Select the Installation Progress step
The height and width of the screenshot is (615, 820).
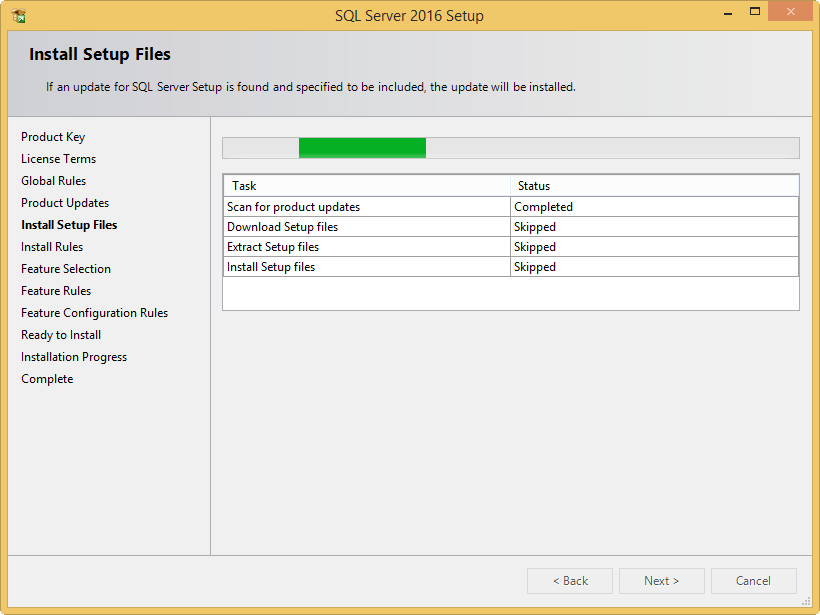coord(74,357)
